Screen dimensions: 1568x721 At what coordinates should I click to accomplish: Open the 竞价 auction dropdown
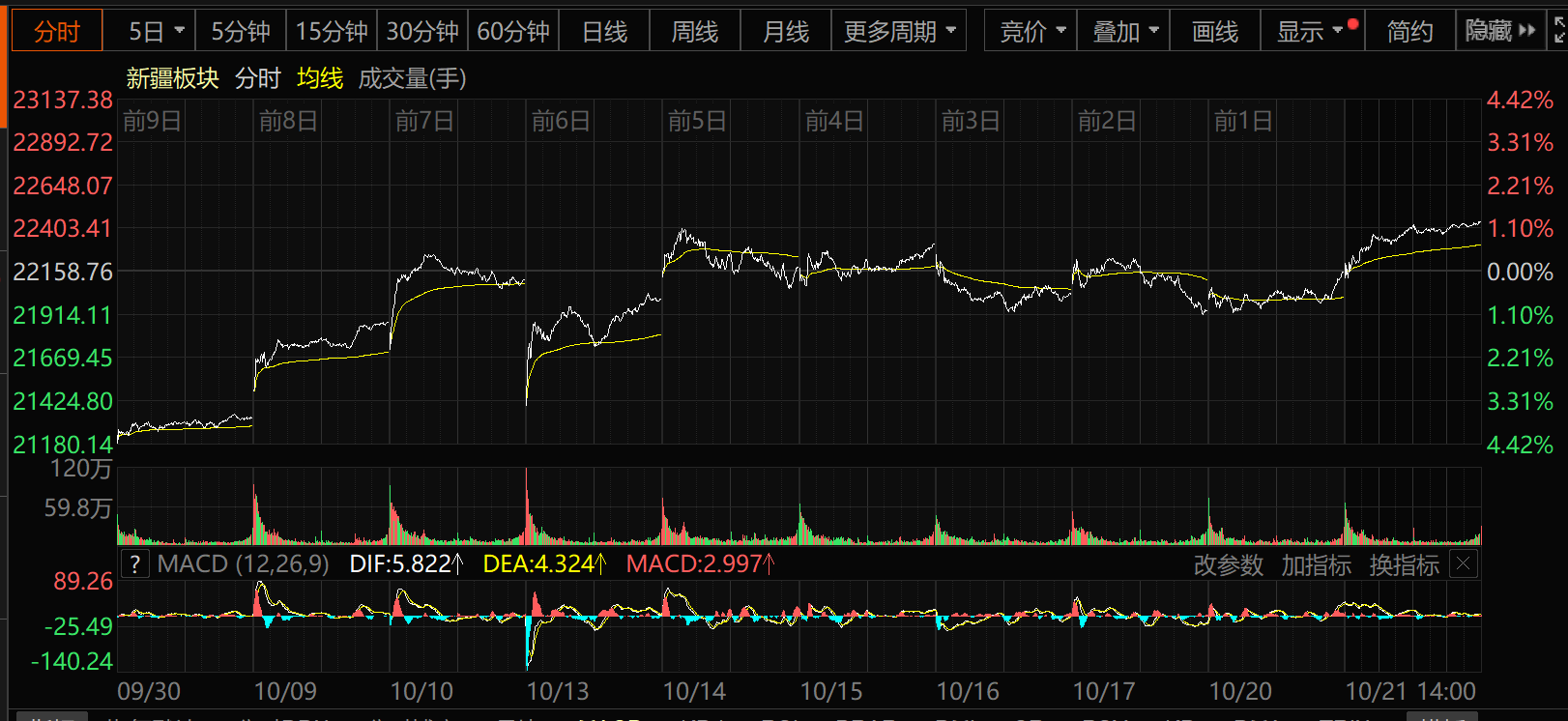1031,32
